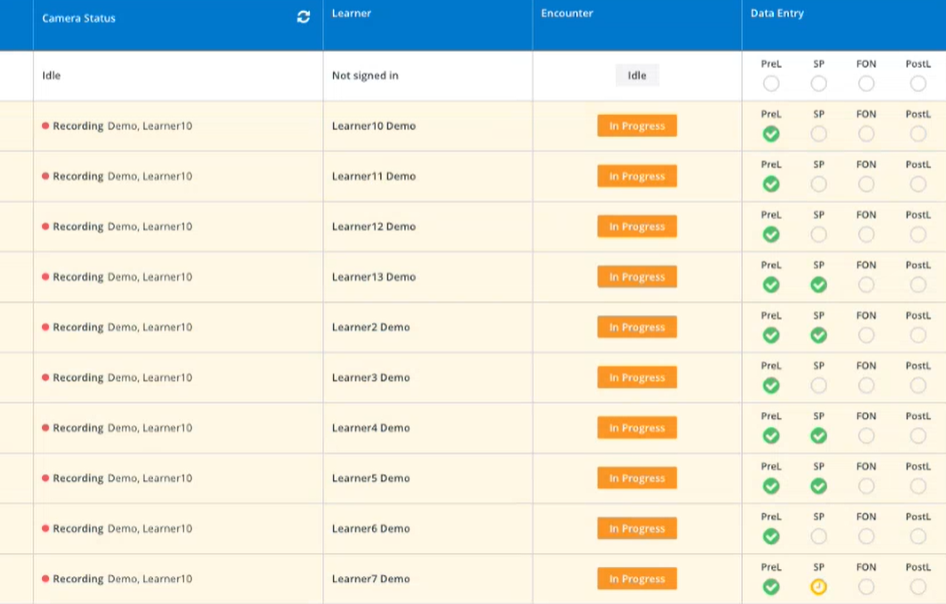Viewport: 946px width, 604px height.
Task: Click the Learner column header
Action: click(351, 13)
